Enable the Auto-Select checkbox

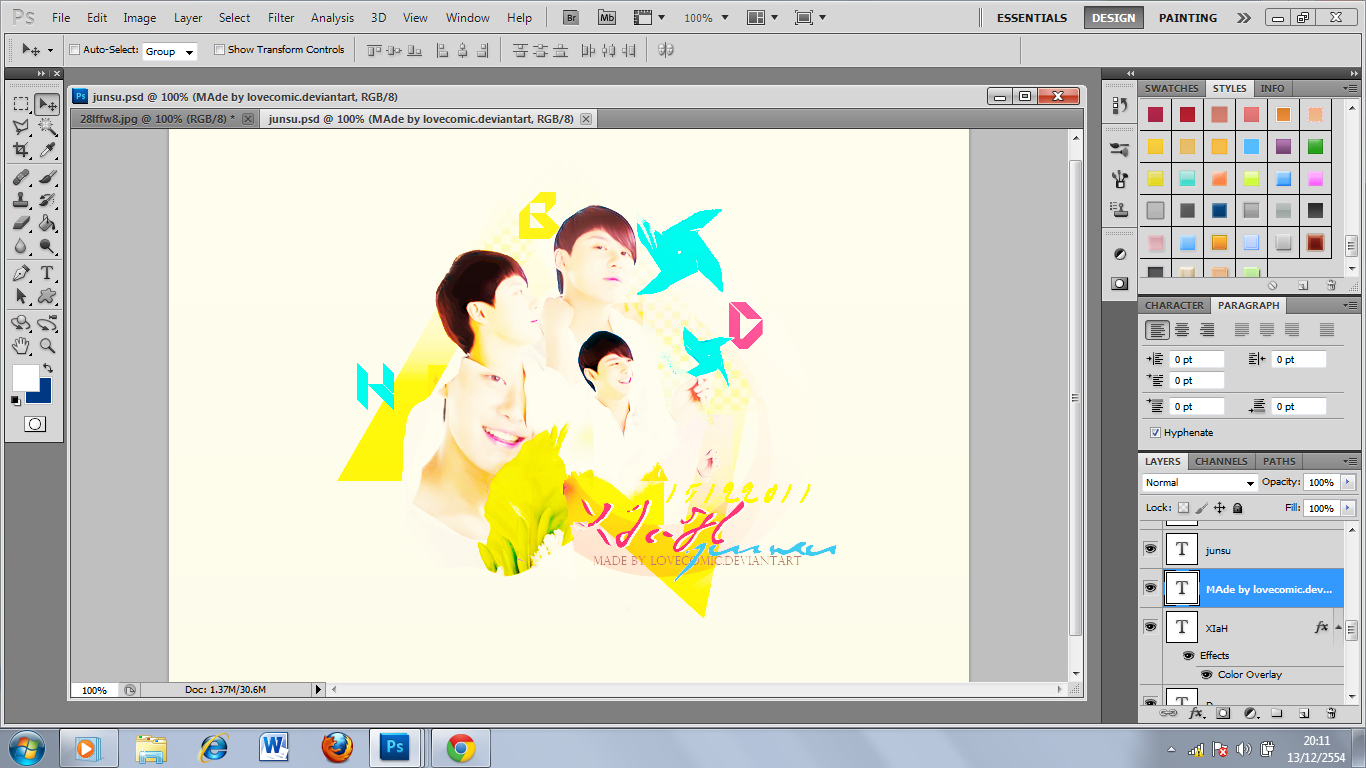tap(75, 50)
